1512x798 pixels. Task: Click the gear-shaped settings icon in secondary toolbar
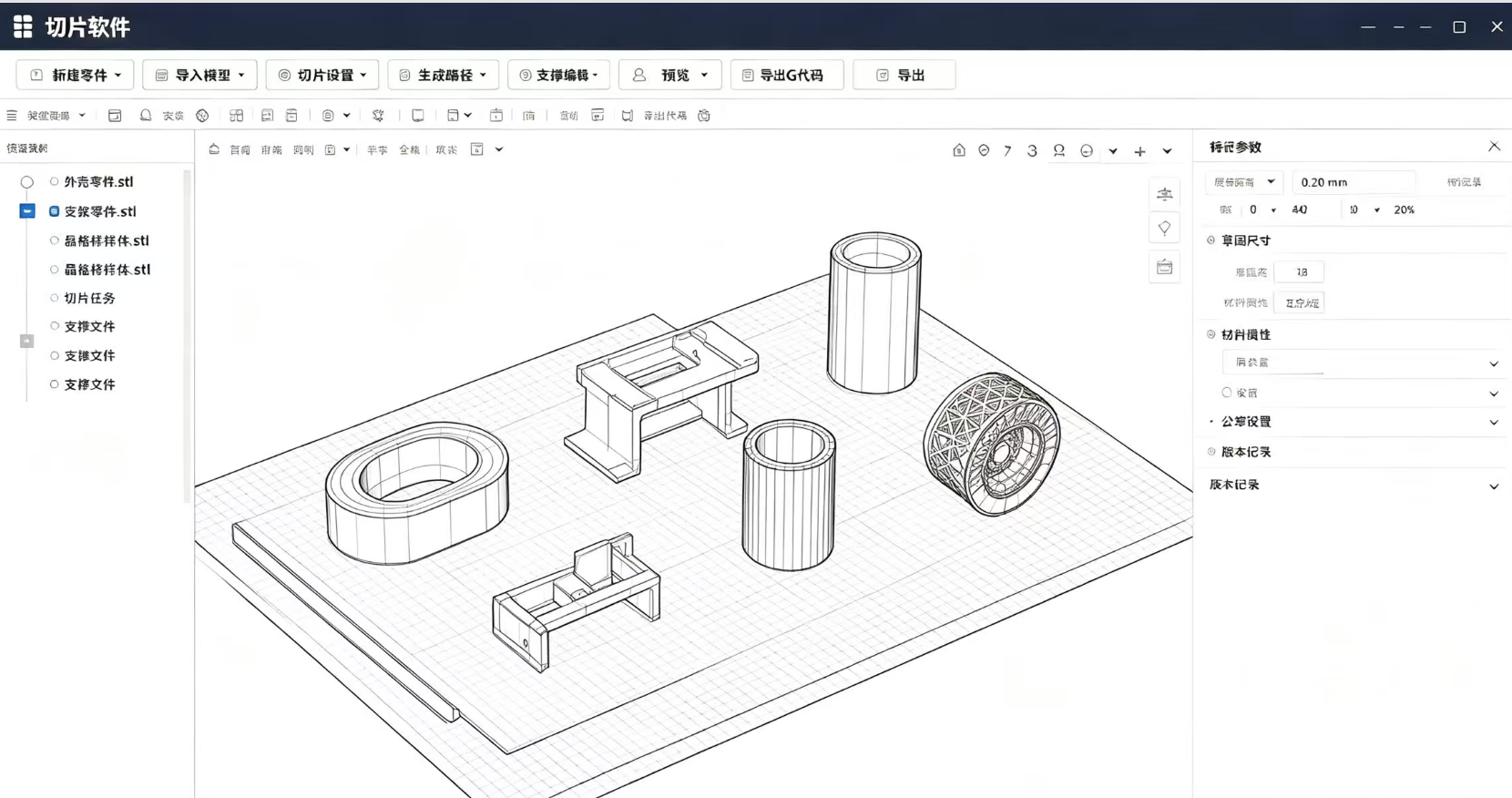[x=378, y=116]
